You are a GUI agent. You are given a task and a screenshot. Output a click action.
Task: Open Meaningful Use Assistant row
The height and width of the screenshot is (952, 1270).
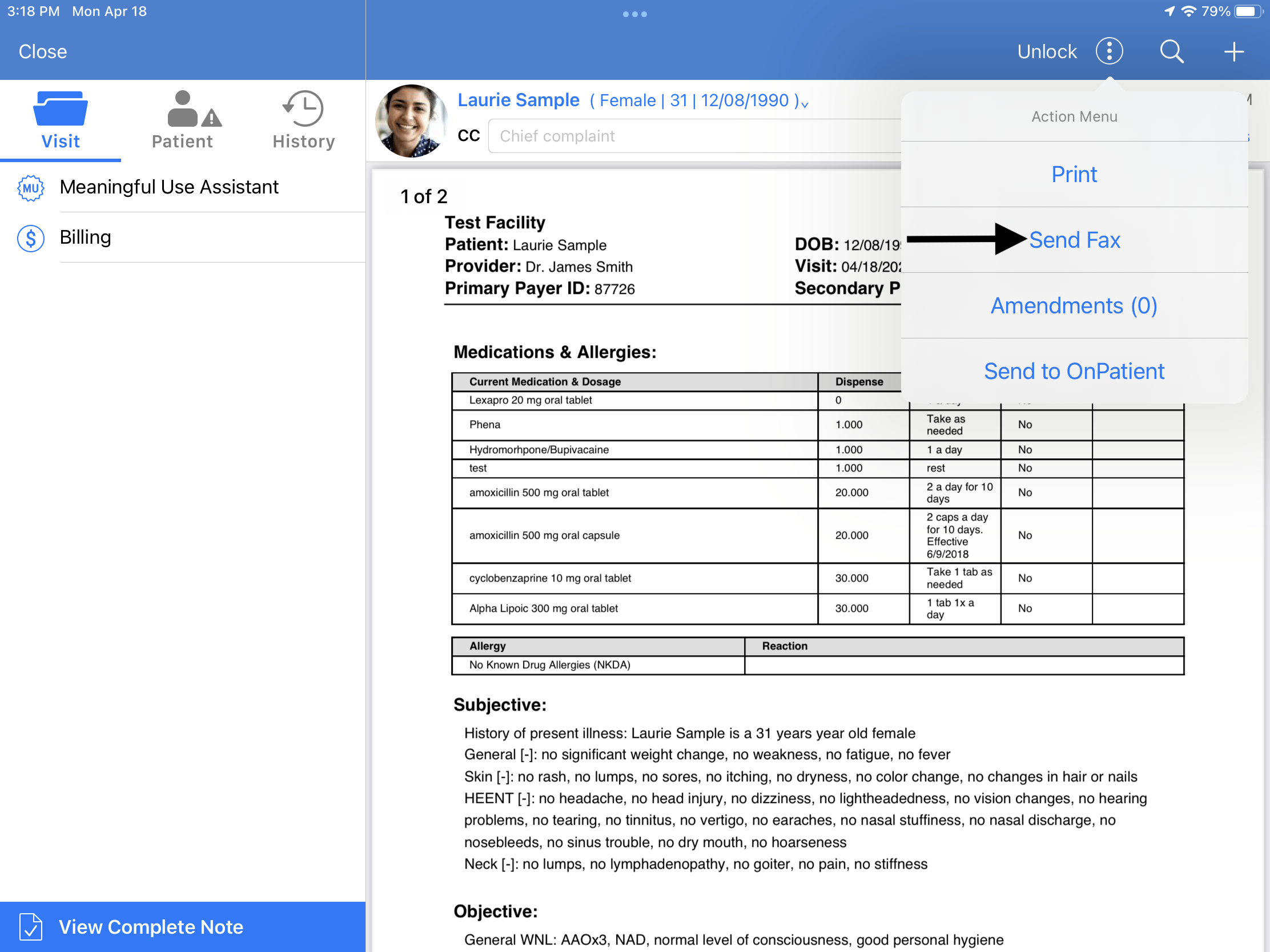[183, 187]
